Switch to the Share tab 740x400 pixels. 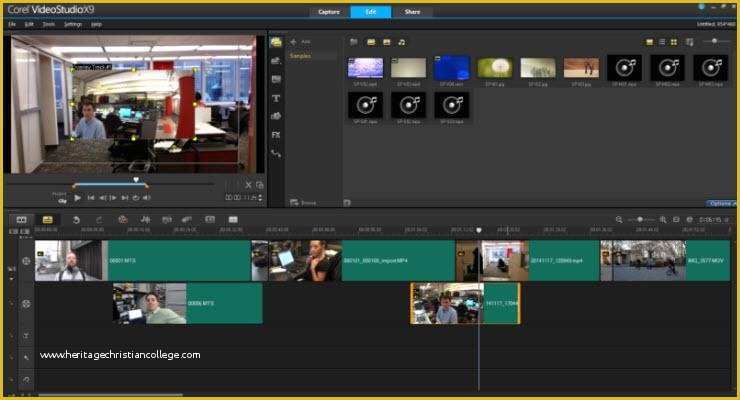(412, 12)
